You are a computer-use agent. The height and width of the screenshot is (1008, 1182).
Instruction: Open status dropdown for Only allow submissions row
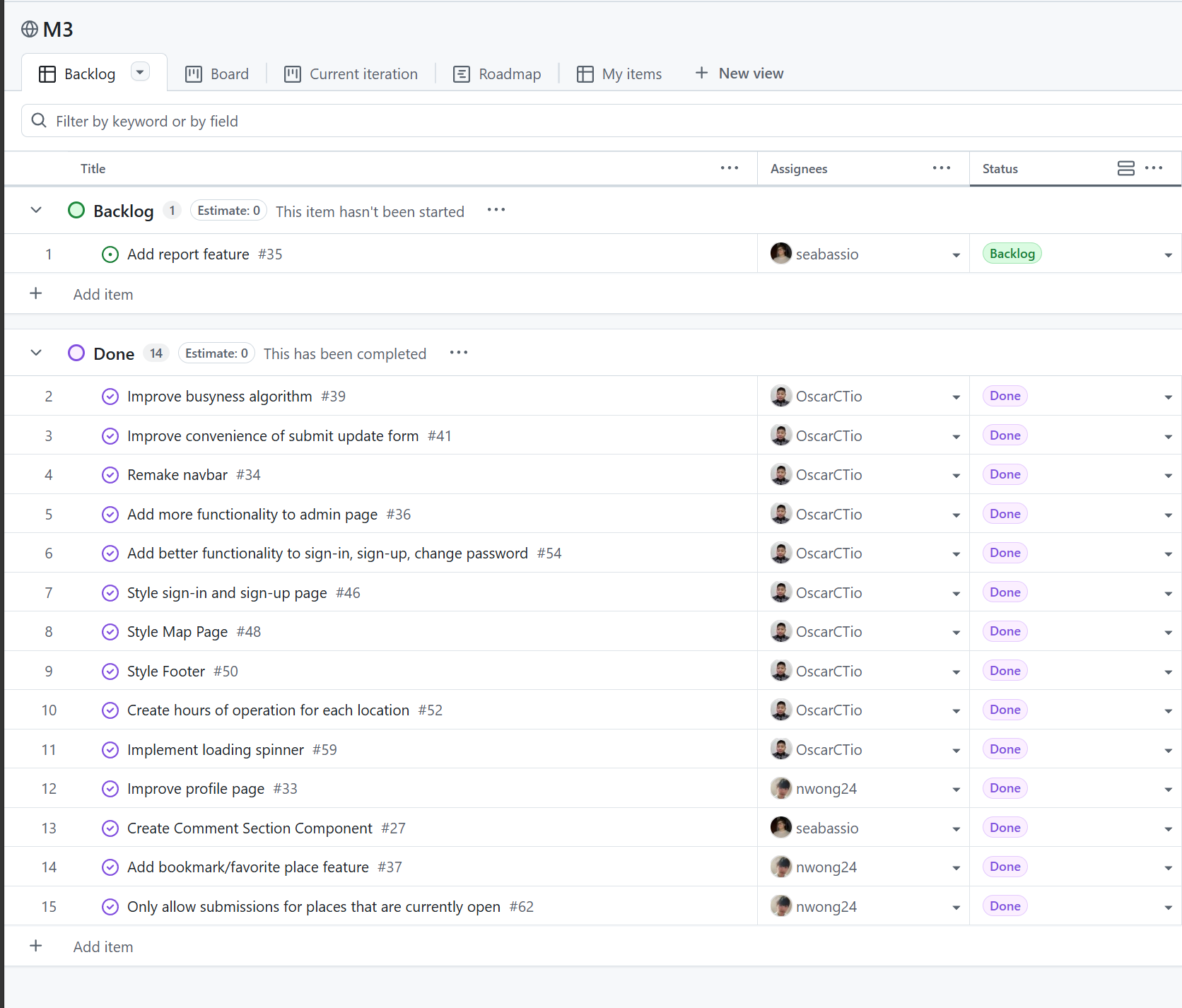pyautogui.click(x=1168, y=908)
